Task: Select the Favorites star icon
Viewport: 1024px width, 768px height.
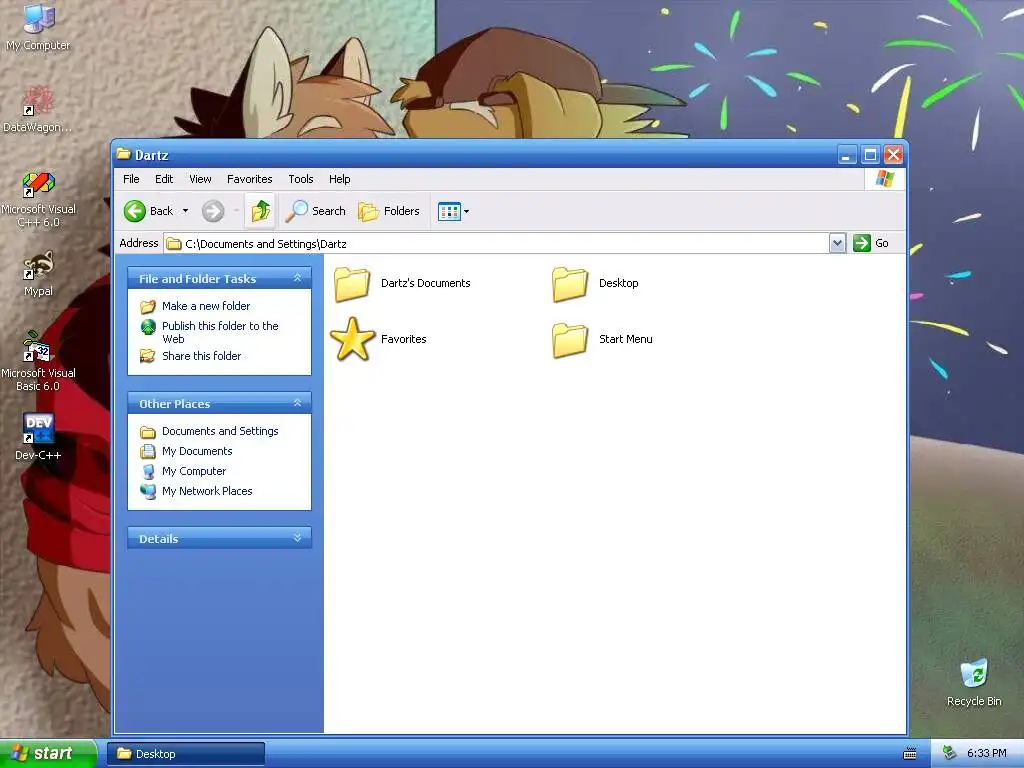Action: [x=353, y=339]
